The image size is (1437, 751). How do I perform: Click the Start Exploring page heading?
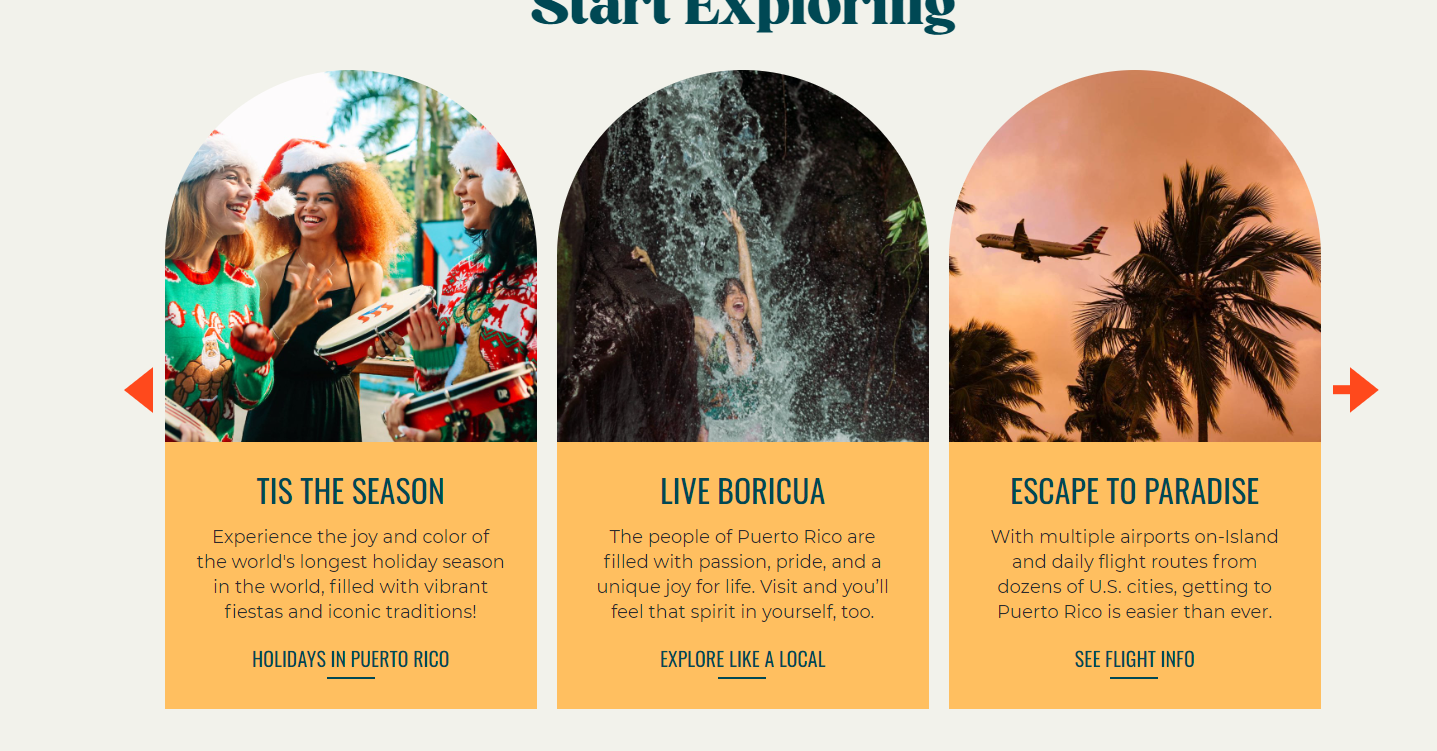[x=743, y=12]
